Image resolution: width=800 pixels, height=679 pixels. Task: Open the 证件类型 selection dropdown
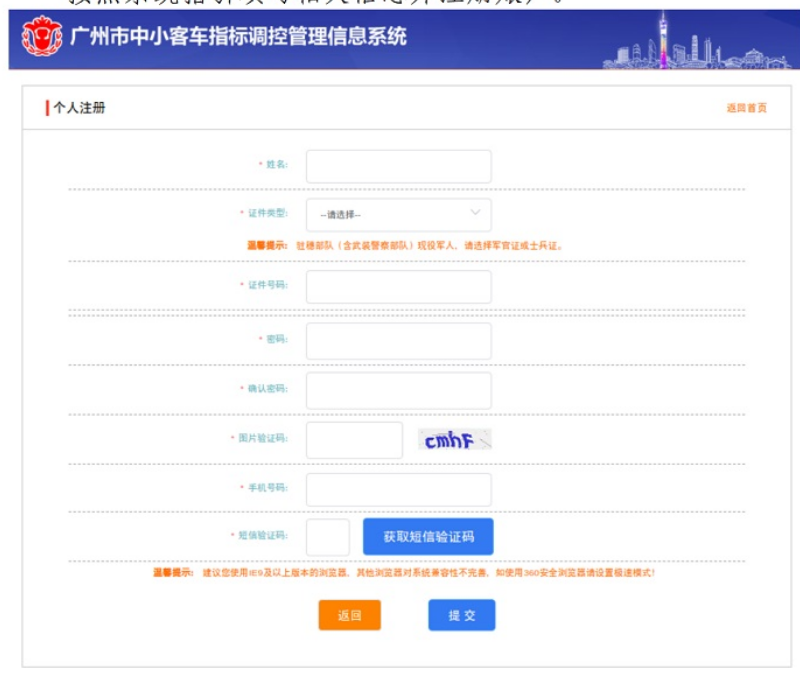pos(397,215)
